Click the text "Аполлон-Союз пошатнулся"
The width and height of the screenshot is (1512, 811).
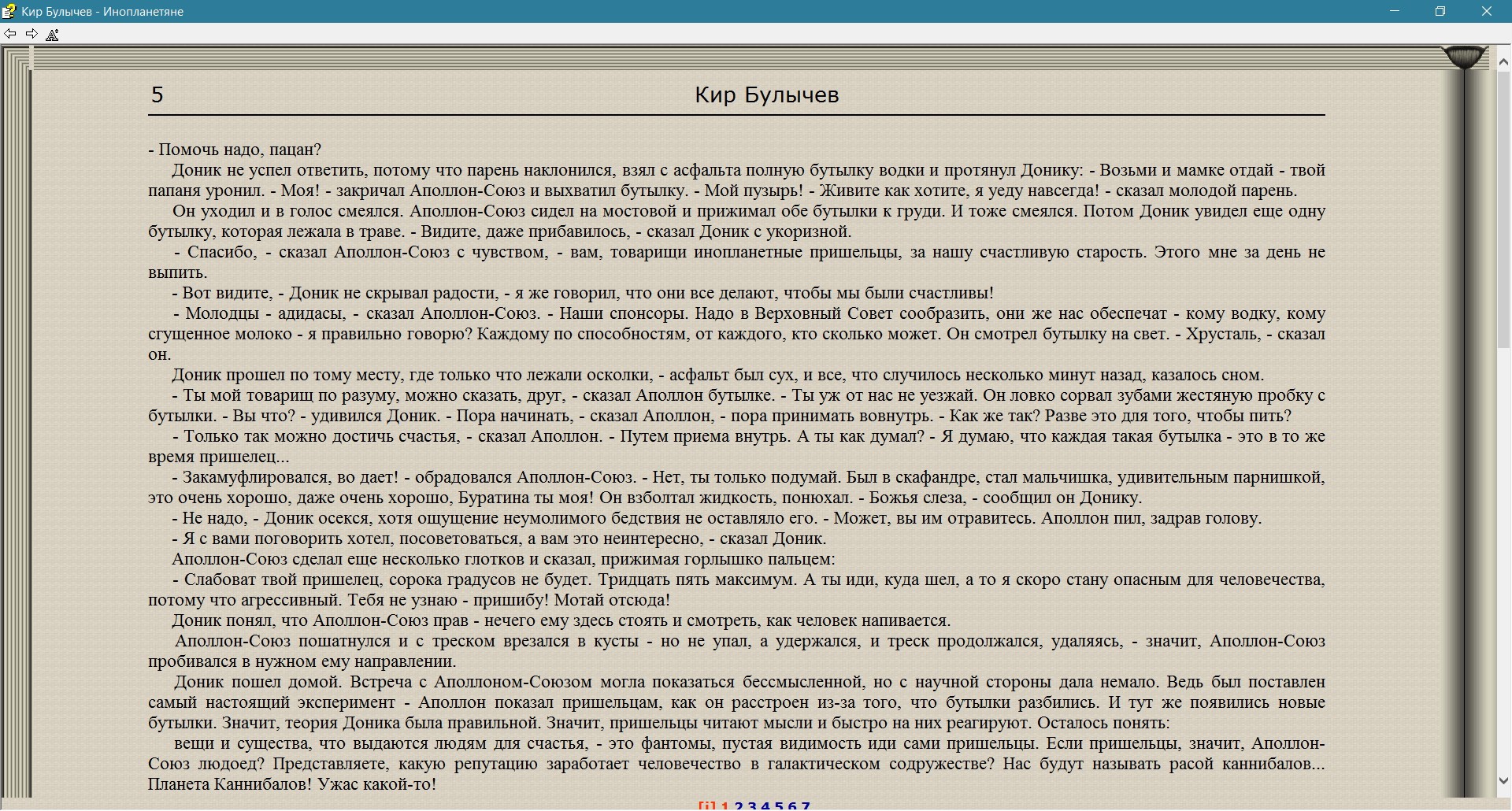[283, 641]
